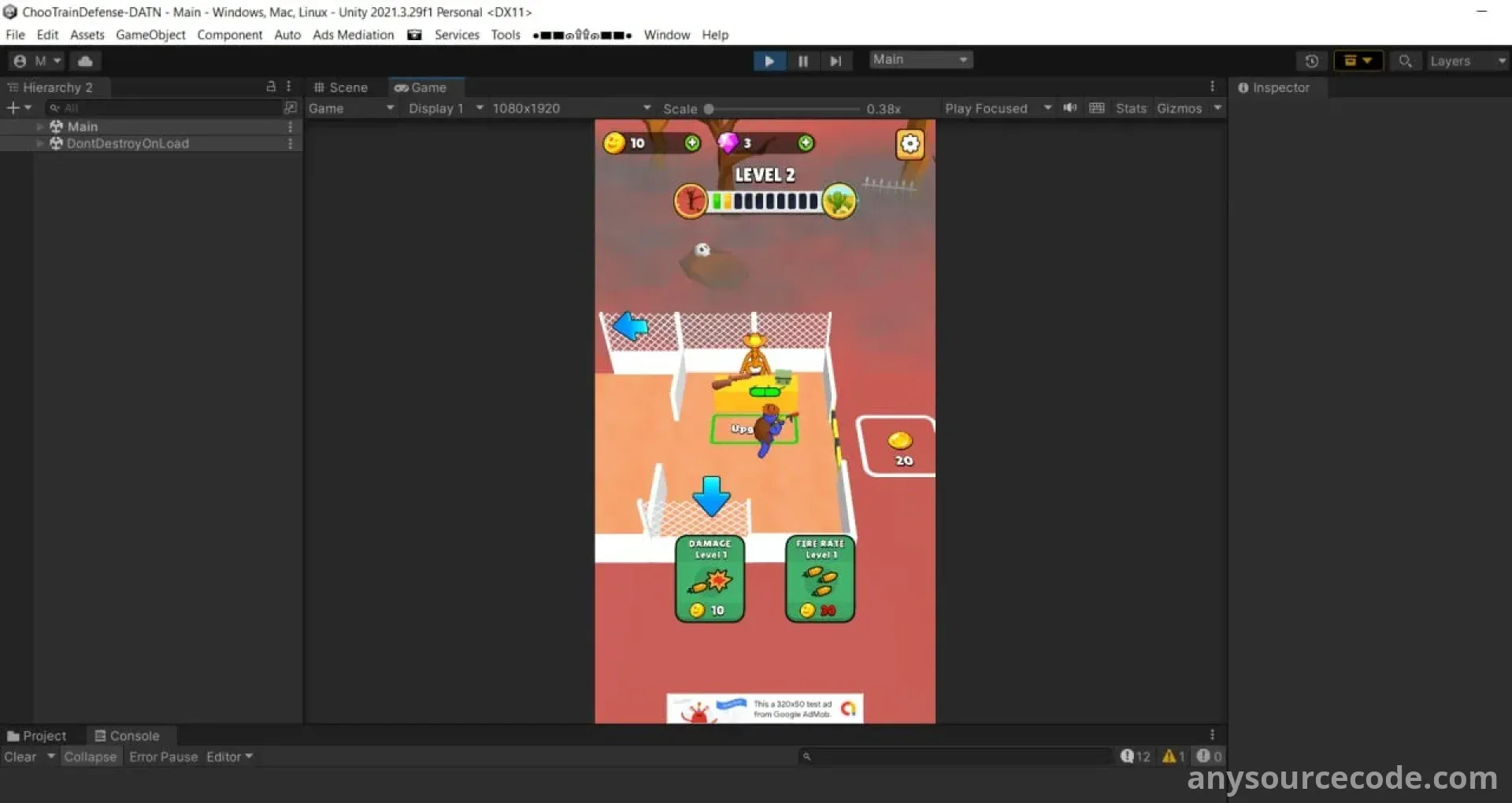The image size is (1512, 803).
Task: Toggle Collapse in the Console
Action: 91,757
